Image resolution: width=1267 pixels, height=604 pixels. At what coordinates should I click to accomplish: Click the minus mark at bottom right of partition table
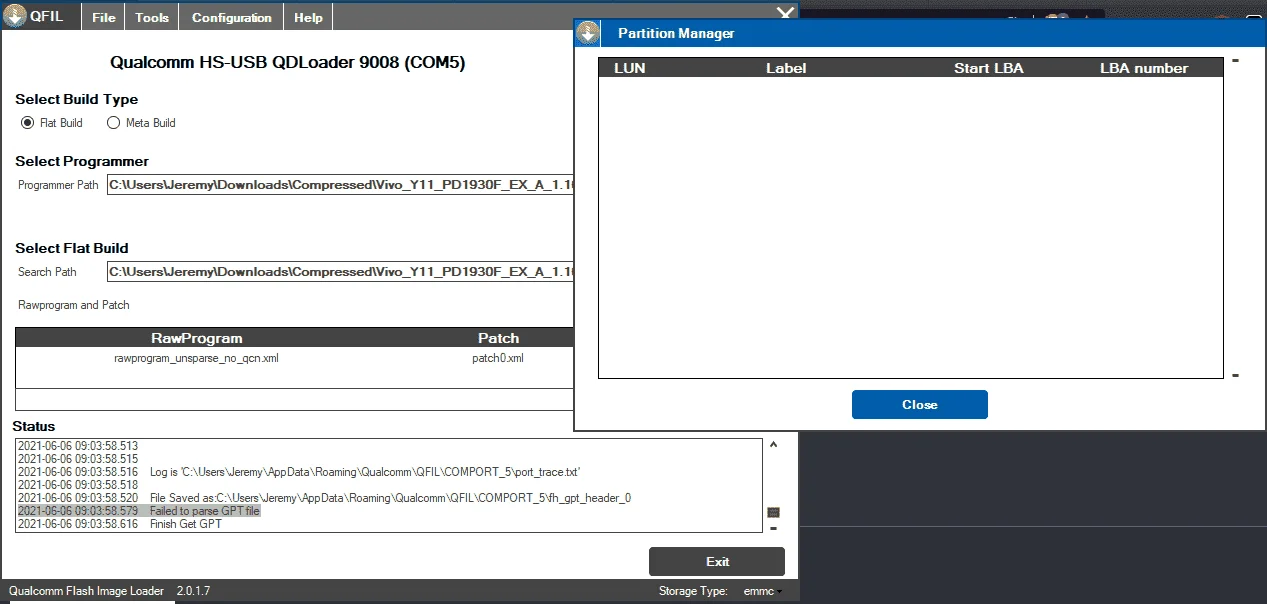[1236, 376]
